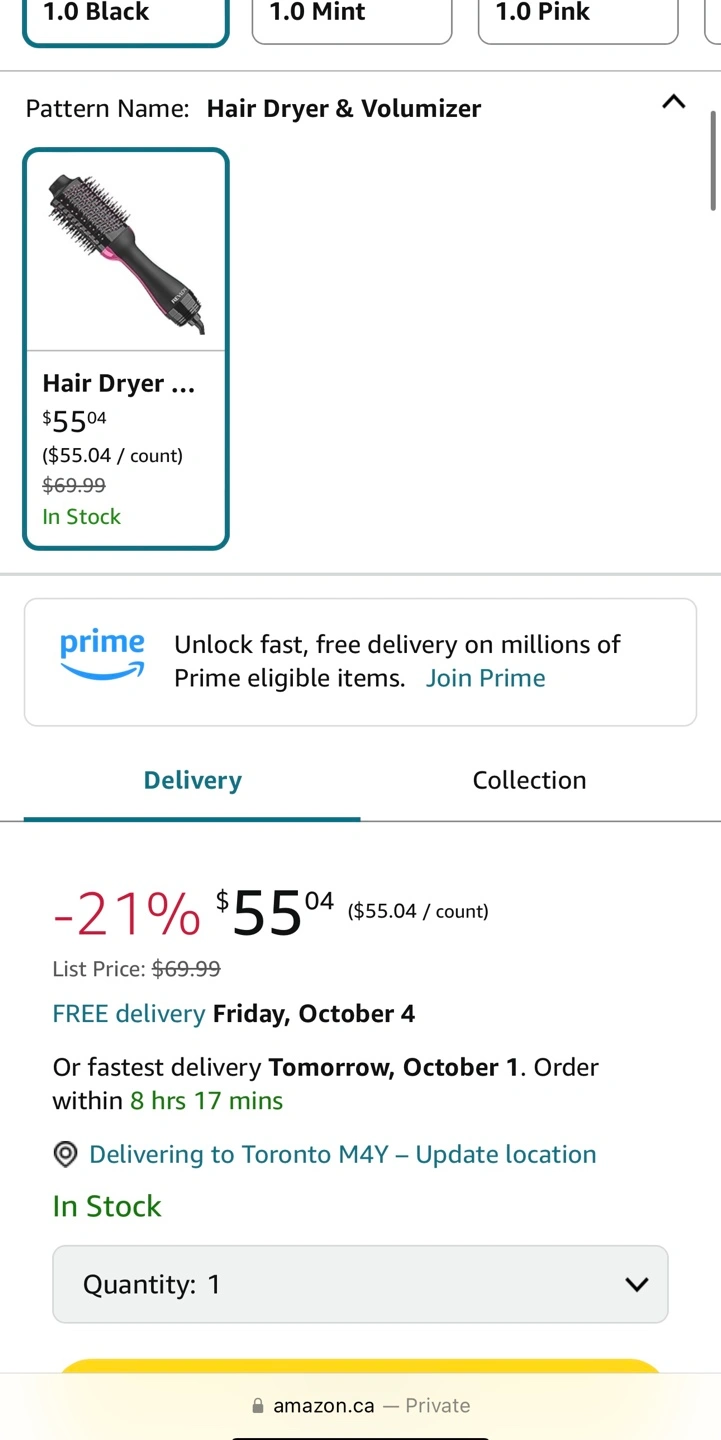The width and height of the screenshot is (721, 1440).
Task: Open the Join Prime link
Action: pyautogui.click(x=485, y=678)
